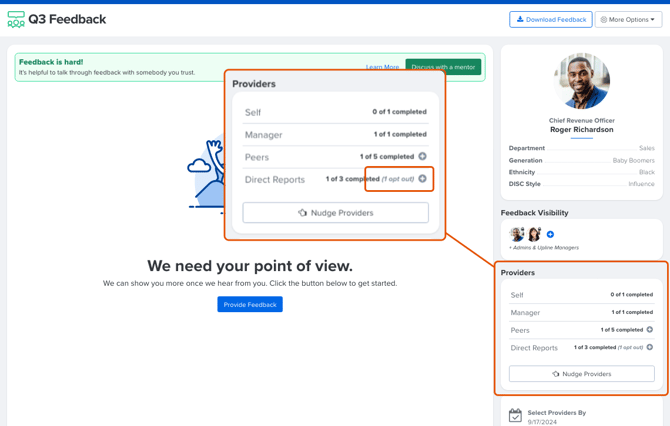Click plus icon beside Direct Reports in callout
670x426 pixels.
422,179
